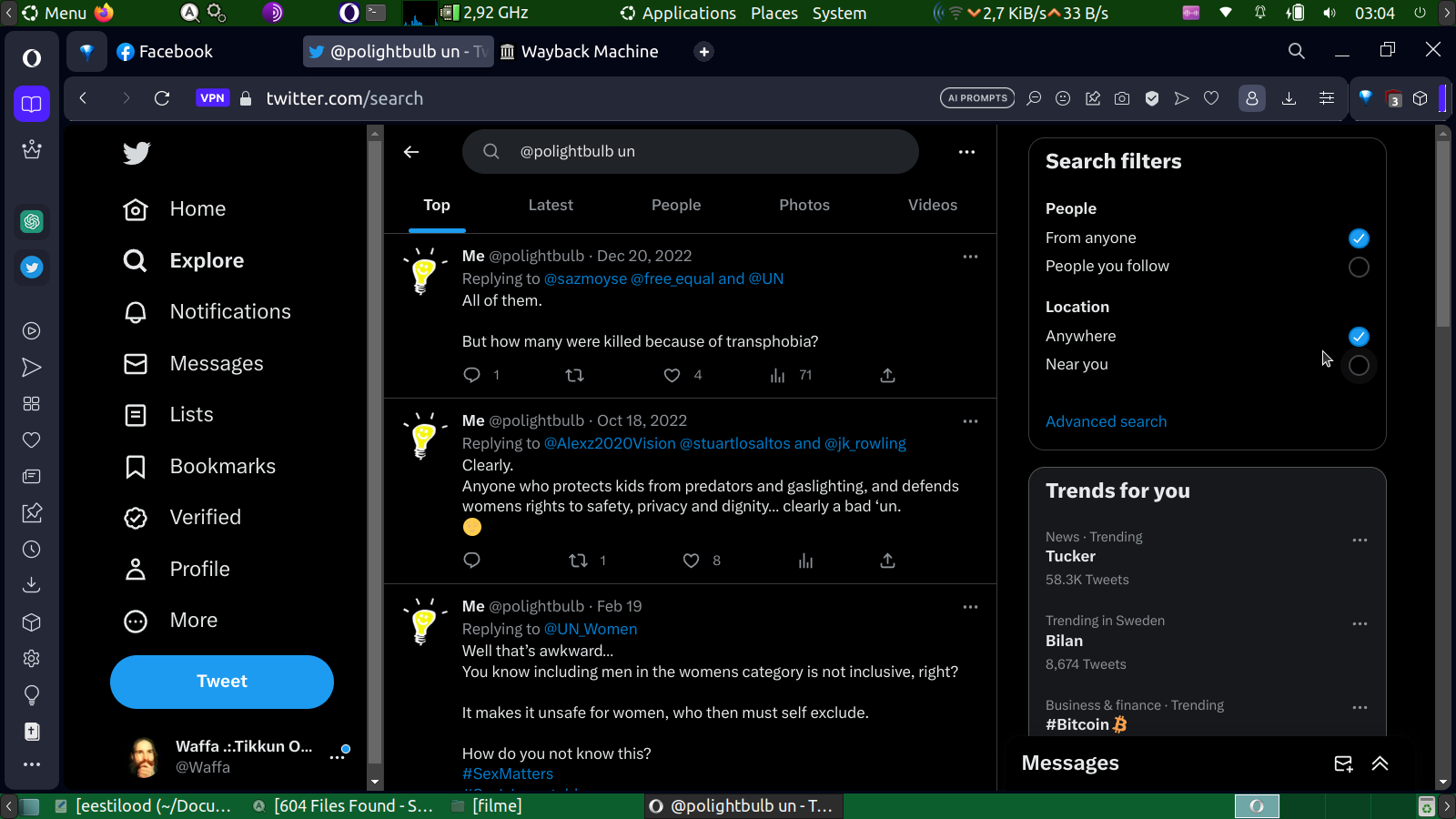1456x819 pixels.
Task: Open options for #Bitcoin trend
Action: (x=1360, y=707)
